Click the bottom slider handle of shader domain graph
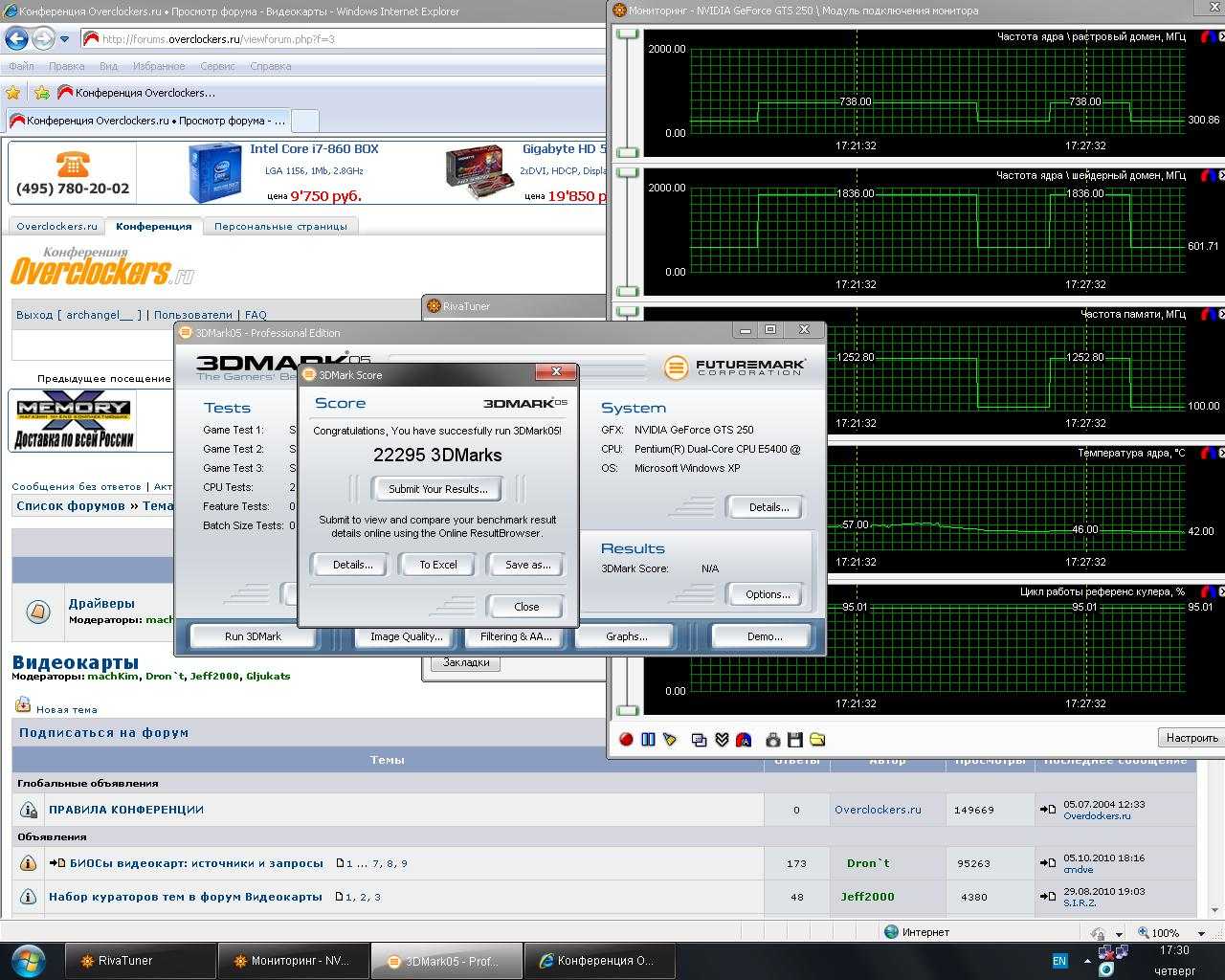The height and width of the screenshot is (980, 1225). point(628,291)
